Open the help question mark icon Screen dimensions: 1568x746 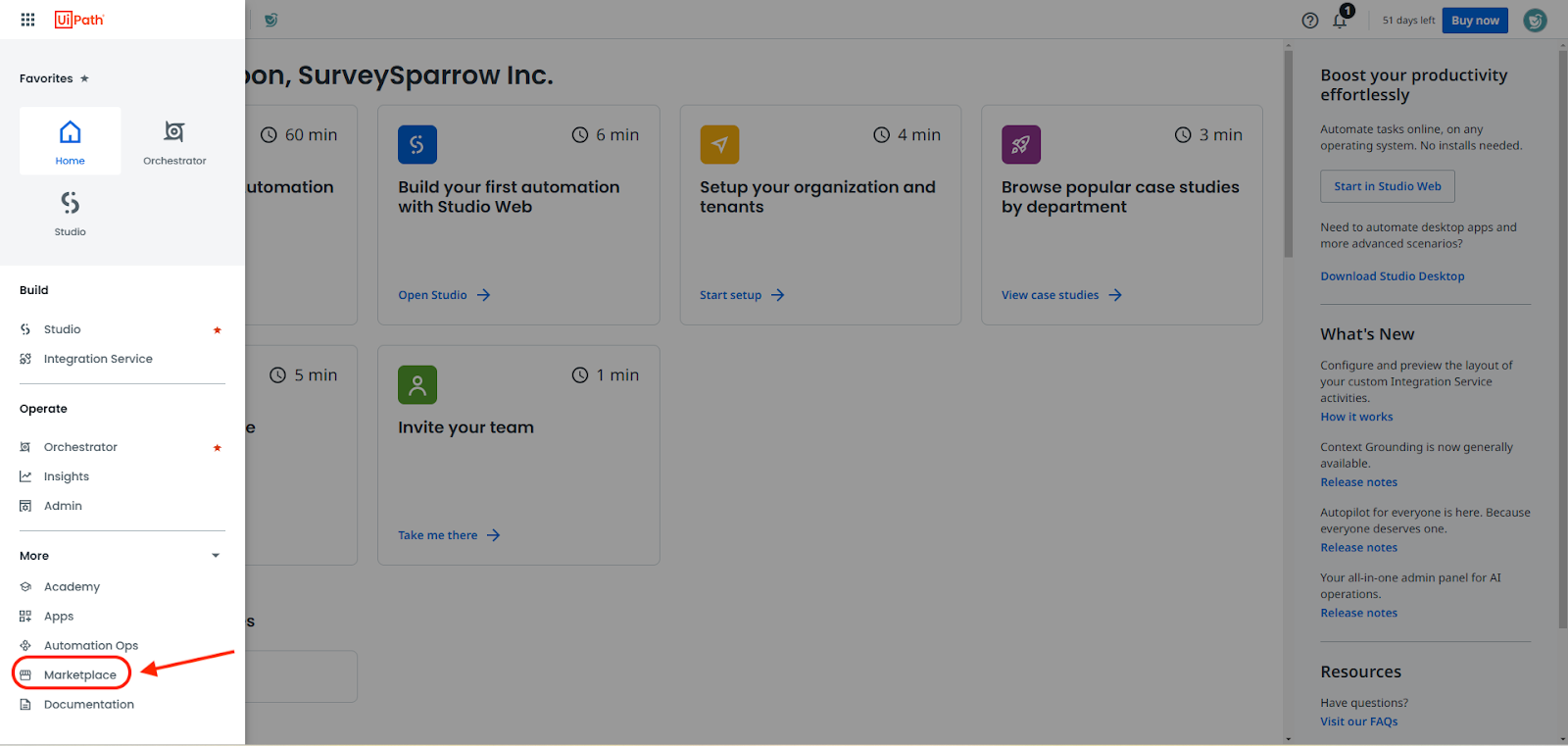(1310, 21)
